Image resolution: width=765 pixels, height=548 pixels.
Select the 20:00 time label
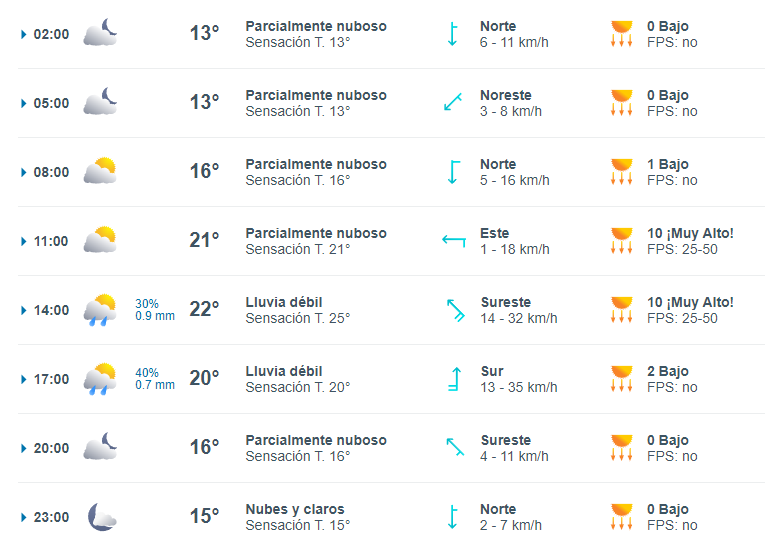pyautogui.click(x=51, y=448)
